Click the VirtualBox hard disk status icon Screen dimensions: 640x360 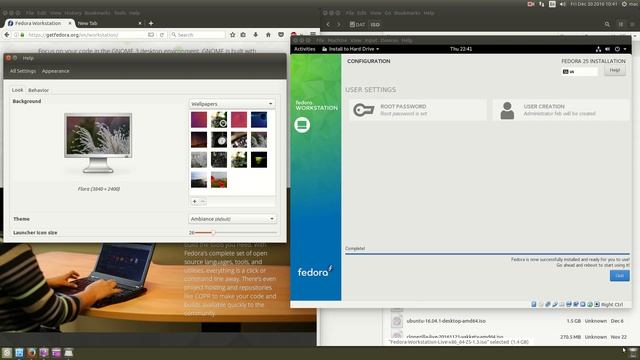[534, 304]
